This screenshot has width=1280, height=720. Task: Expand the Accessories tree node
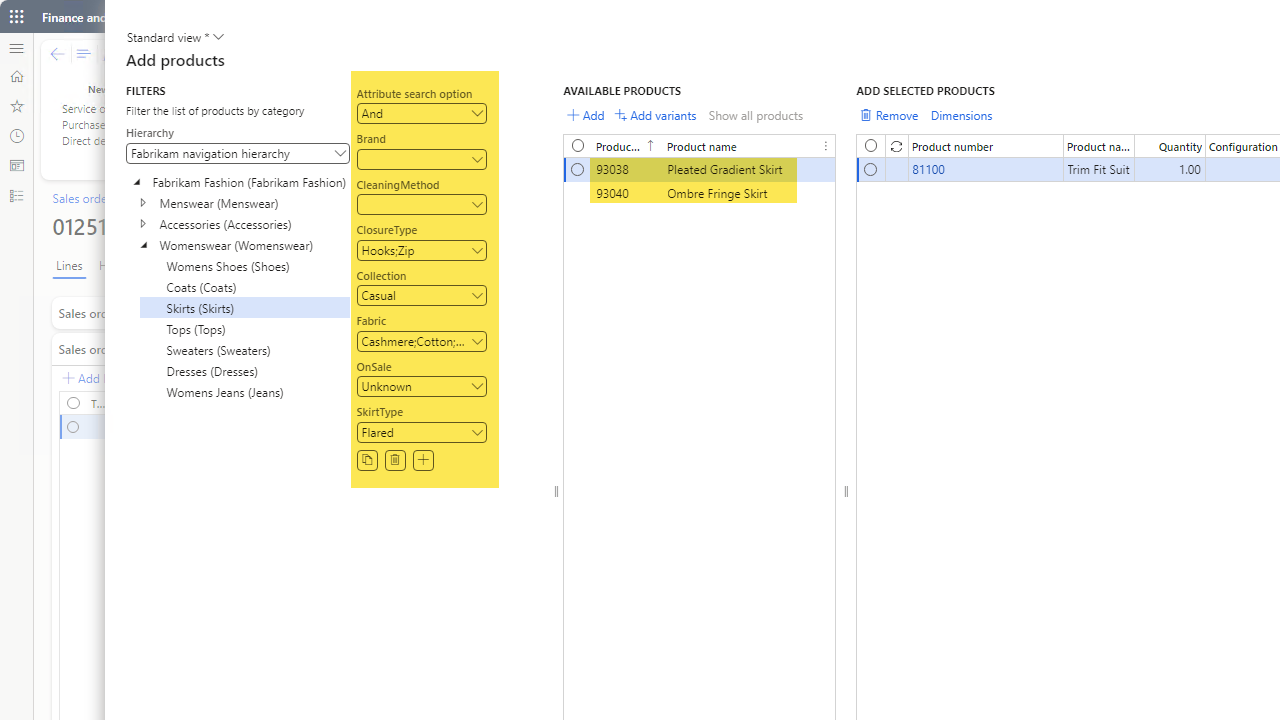point(143,224)
